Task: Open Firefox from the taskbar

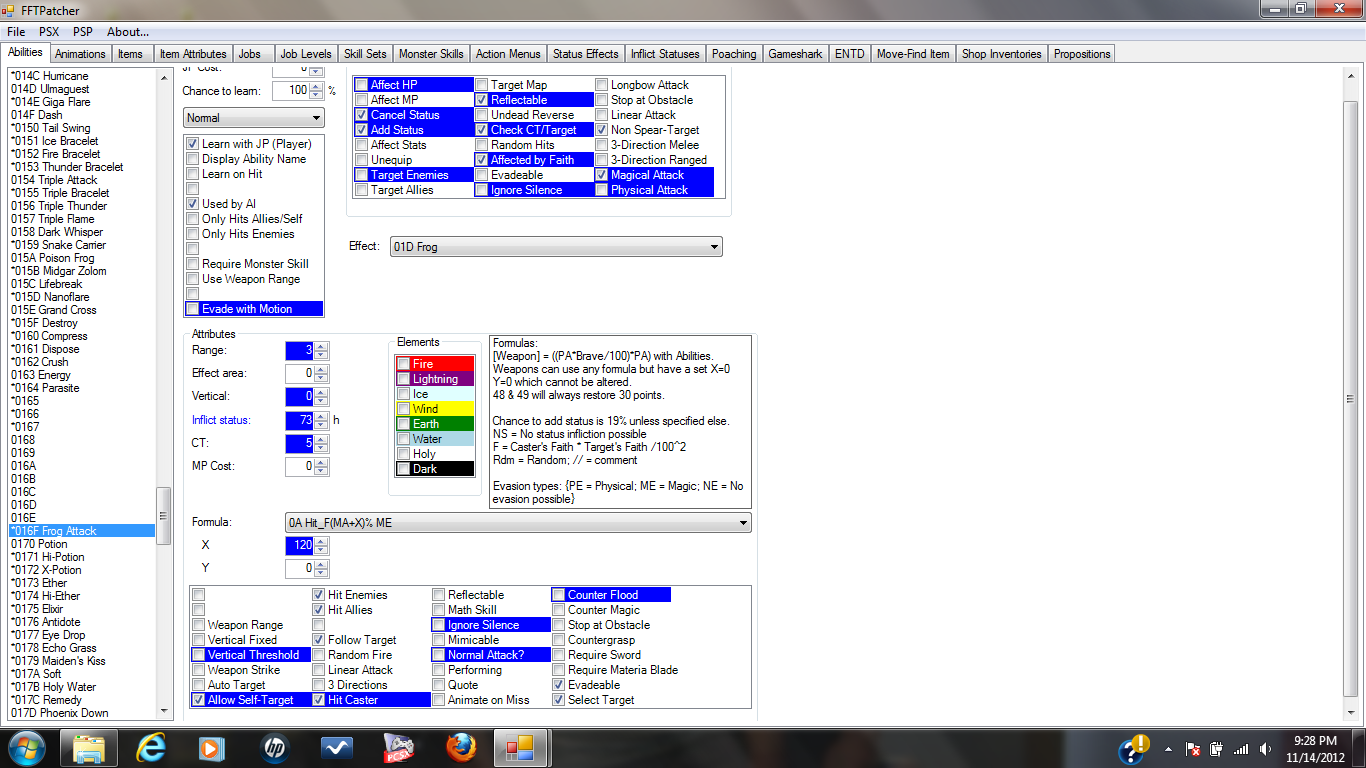Action: (460, 748)
